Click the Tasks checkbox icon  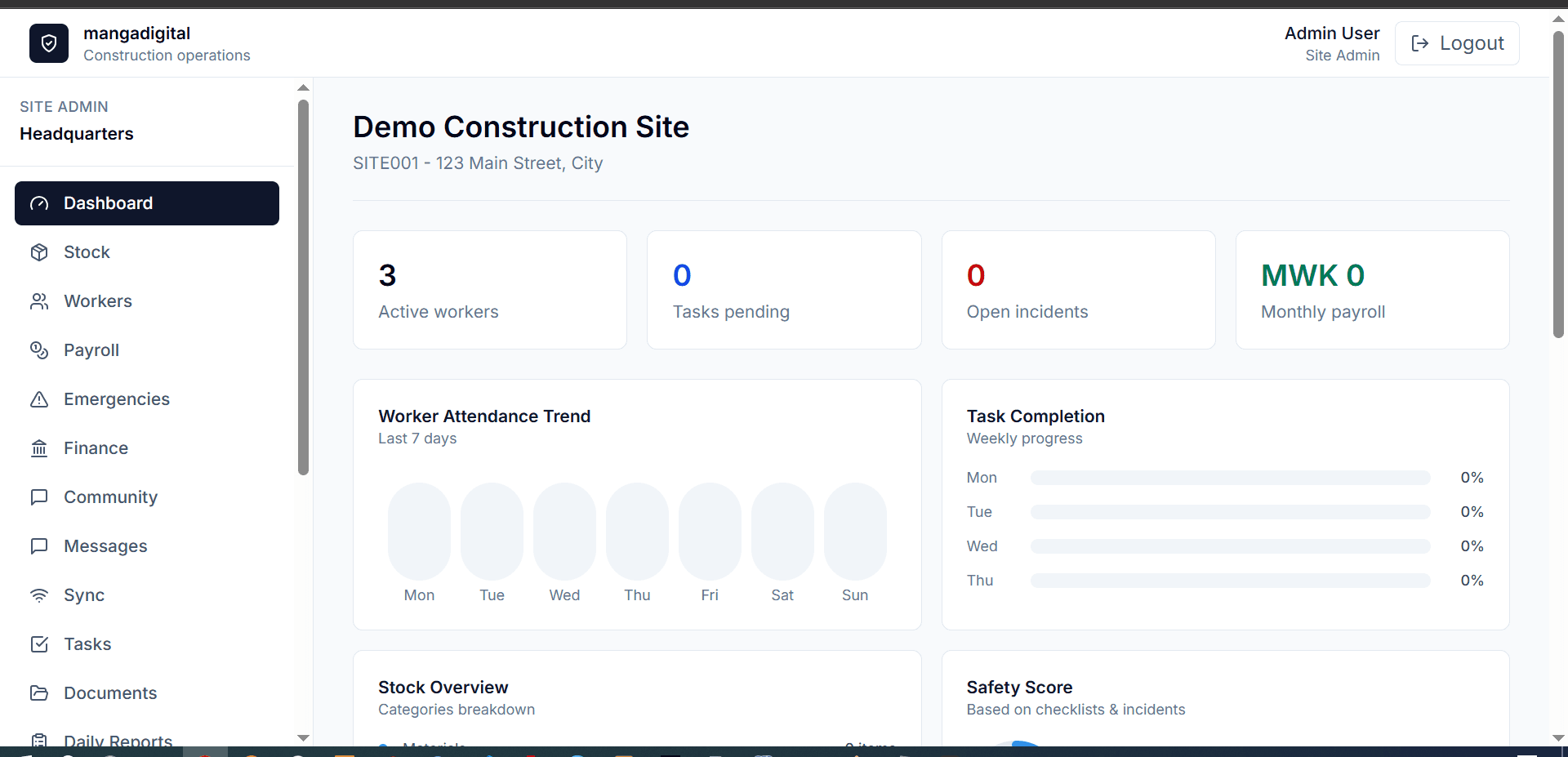pos(39,644)
